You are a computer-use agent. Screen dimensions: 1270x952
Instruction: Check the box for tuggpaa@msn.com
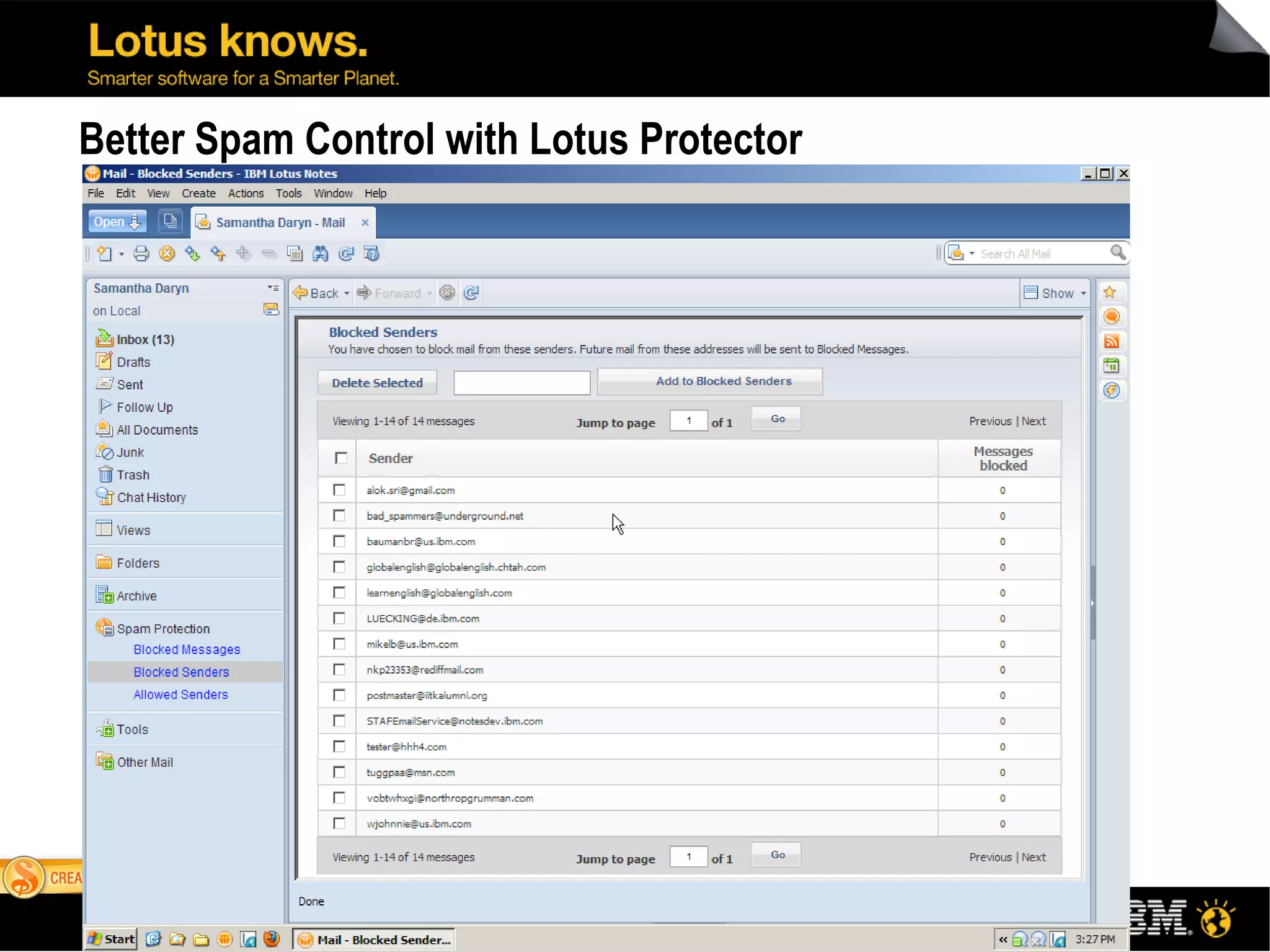[339, 772]
